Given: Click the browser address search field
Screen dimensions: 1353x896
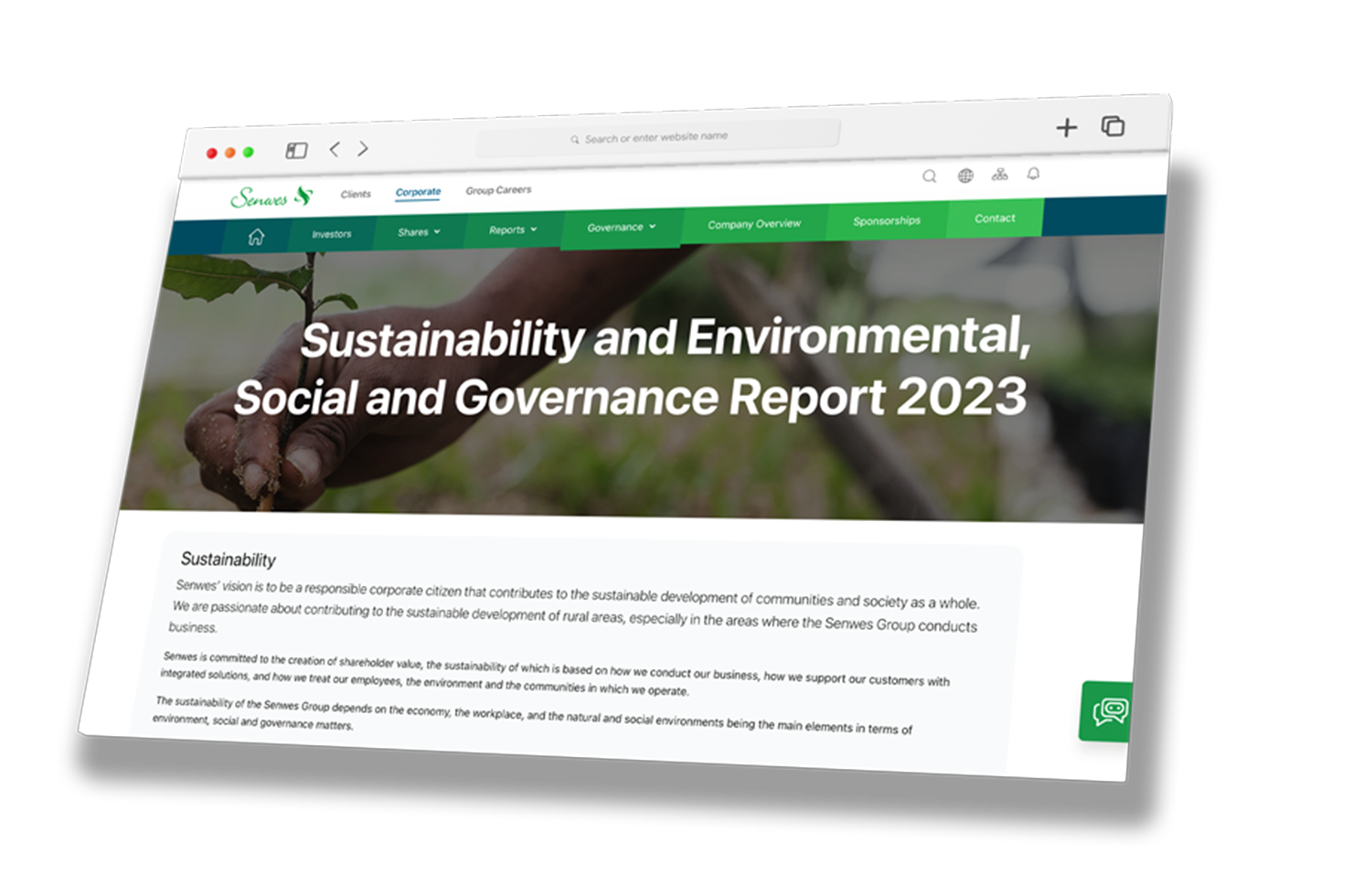Looking at the screenshot, I should [x=657, y=137].
